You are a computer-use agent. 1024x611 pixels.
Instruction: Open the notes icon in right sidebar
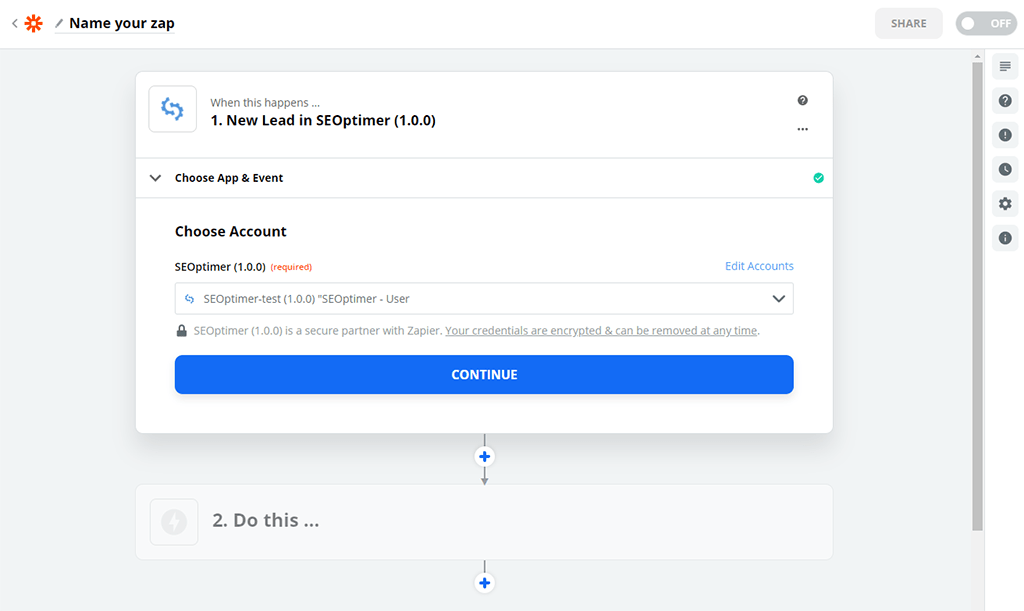[1005, 67]
